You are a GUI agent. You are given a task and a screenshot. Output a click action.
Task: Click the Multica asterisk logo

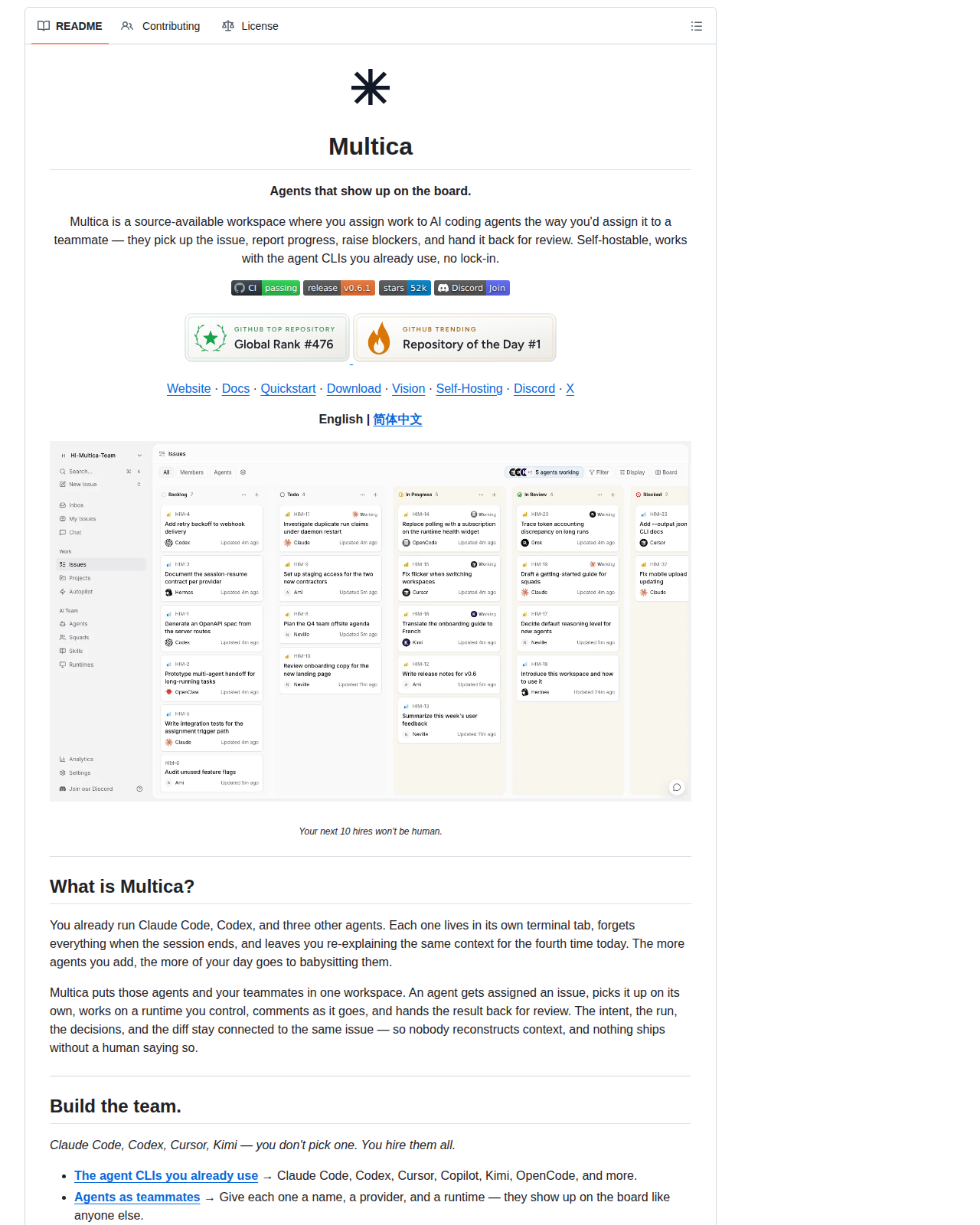coord(371,87)
